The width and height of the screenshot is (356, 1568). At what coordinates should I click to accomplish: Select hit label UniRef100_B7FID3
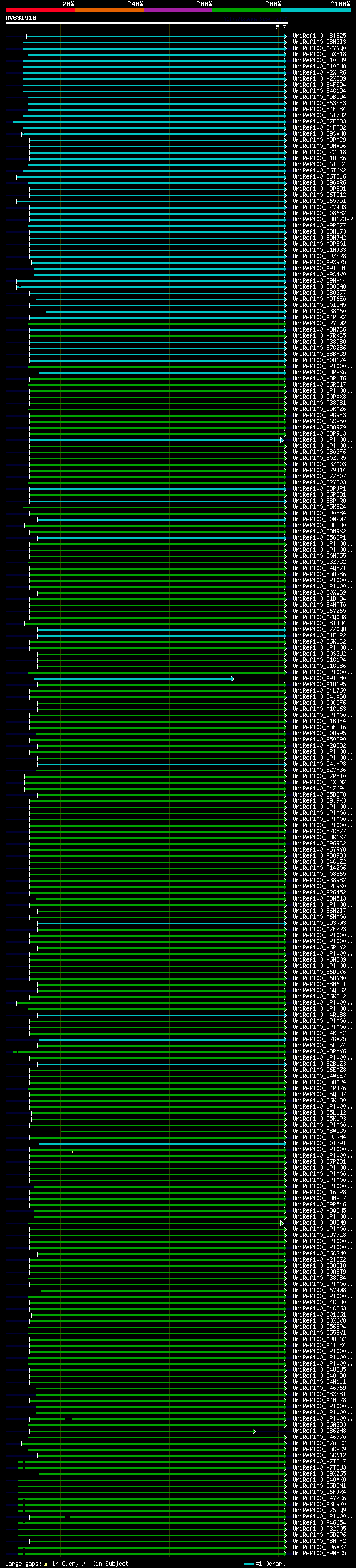point(319,122)
